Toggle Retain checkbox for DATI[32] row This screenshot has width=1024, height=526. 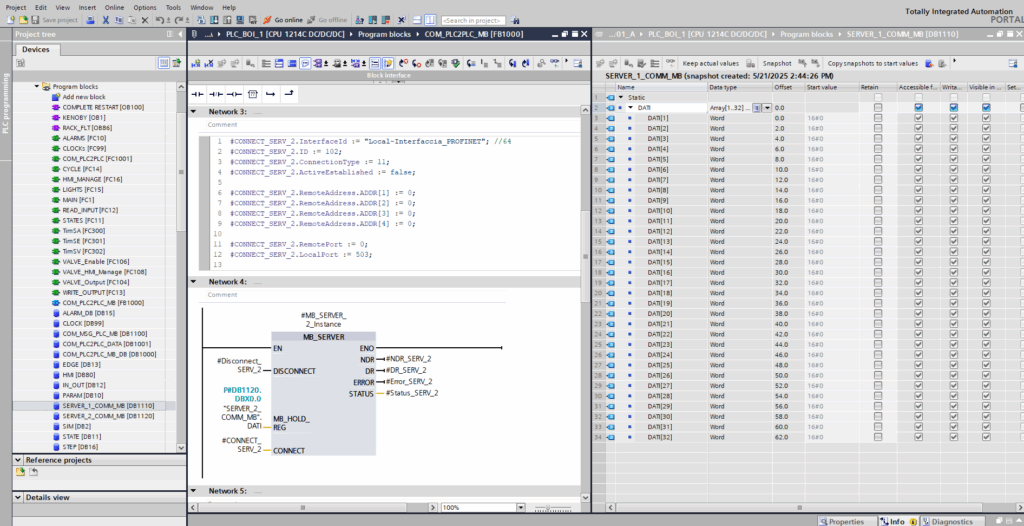(878, 437)
